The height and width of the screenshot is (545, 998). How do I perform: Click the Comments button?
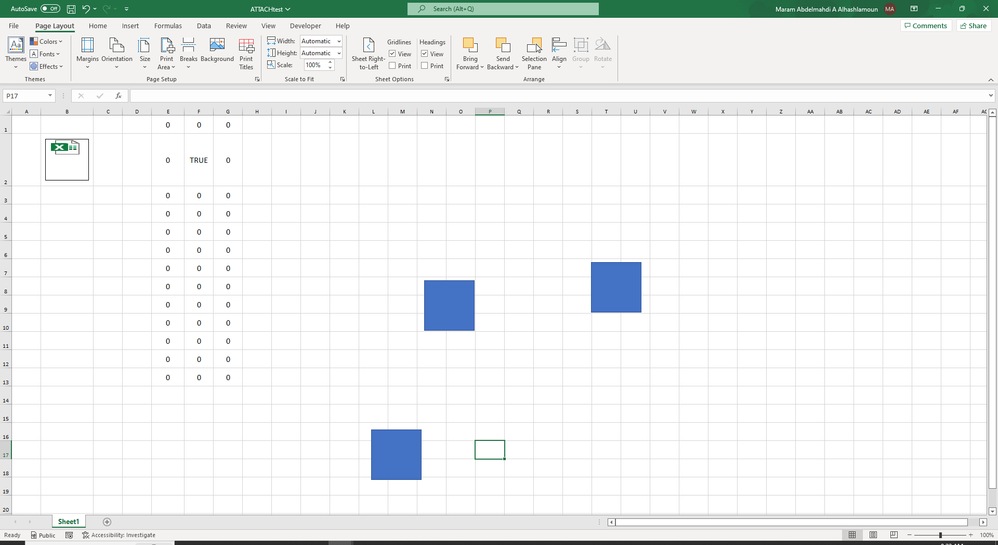[x=925, y=25]
